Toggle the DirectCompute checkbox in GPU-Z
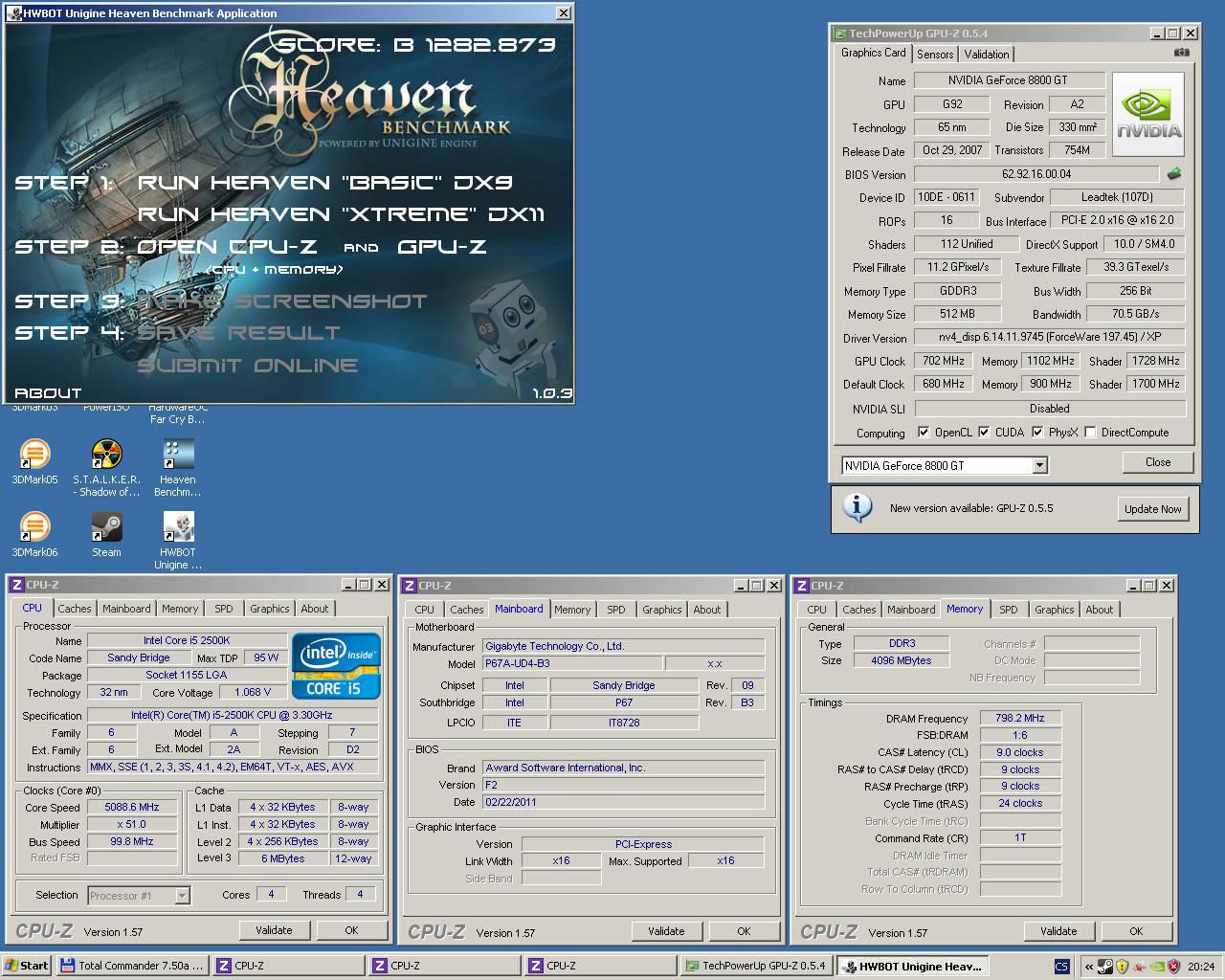This screenshot has width=1225, height=980. (1090, 432)
